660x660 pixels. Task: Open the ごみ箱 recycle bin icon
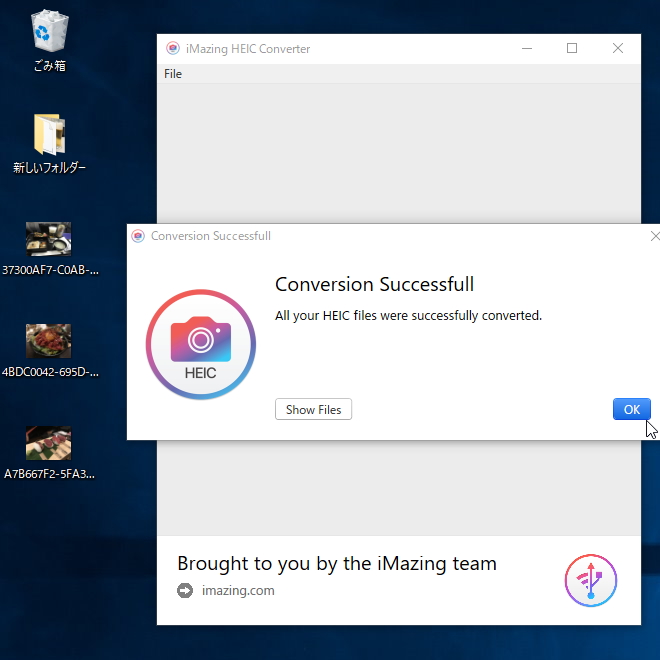(x=50, y=40)
